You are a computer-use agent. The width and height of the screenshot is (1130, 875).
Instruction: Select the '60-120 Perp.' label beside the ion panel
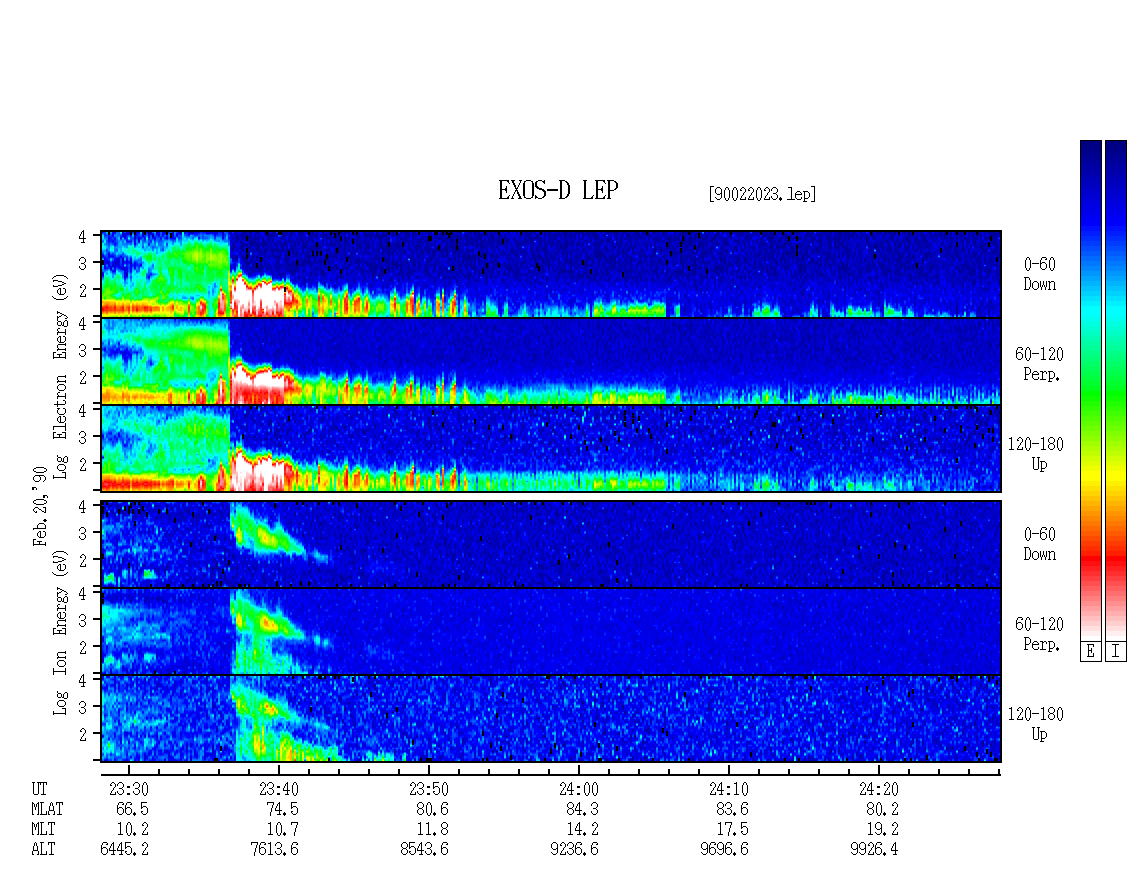tap(1039, 634)
